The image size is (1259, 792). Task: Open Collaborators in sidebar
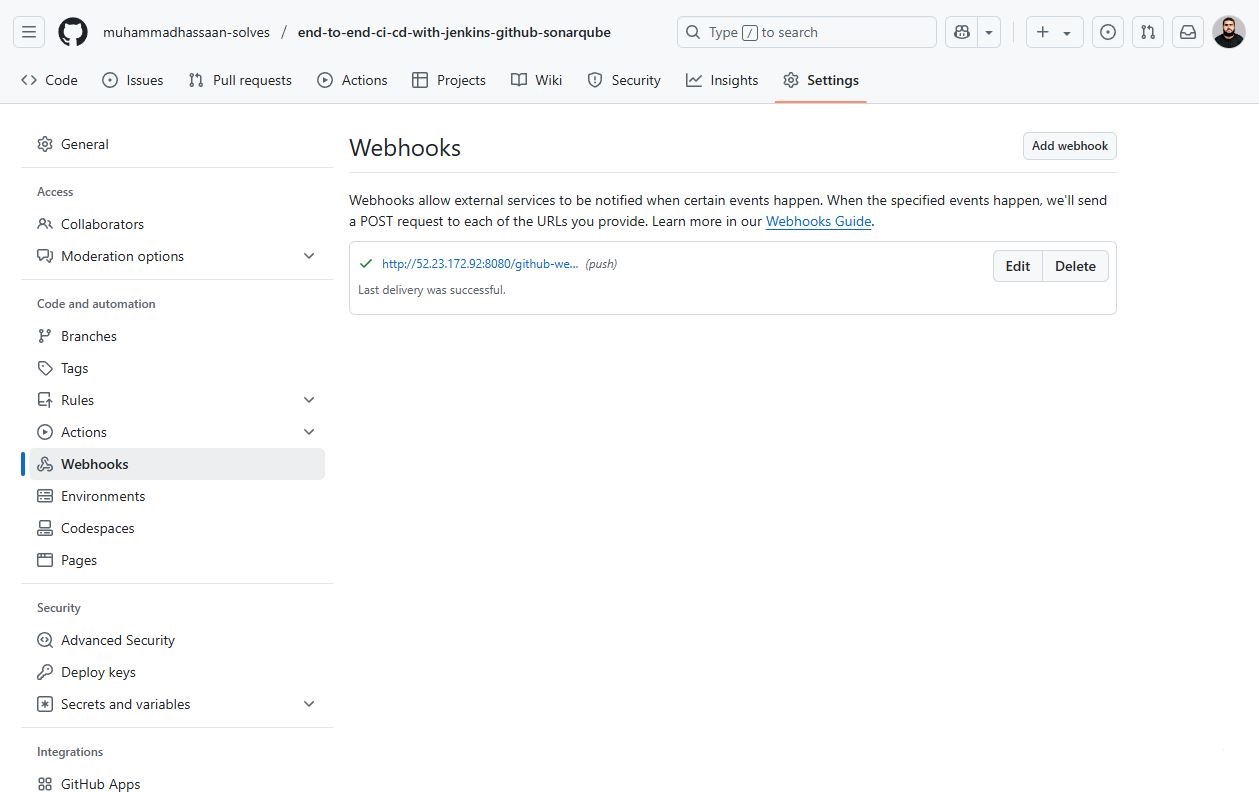[x=177, y=224]
